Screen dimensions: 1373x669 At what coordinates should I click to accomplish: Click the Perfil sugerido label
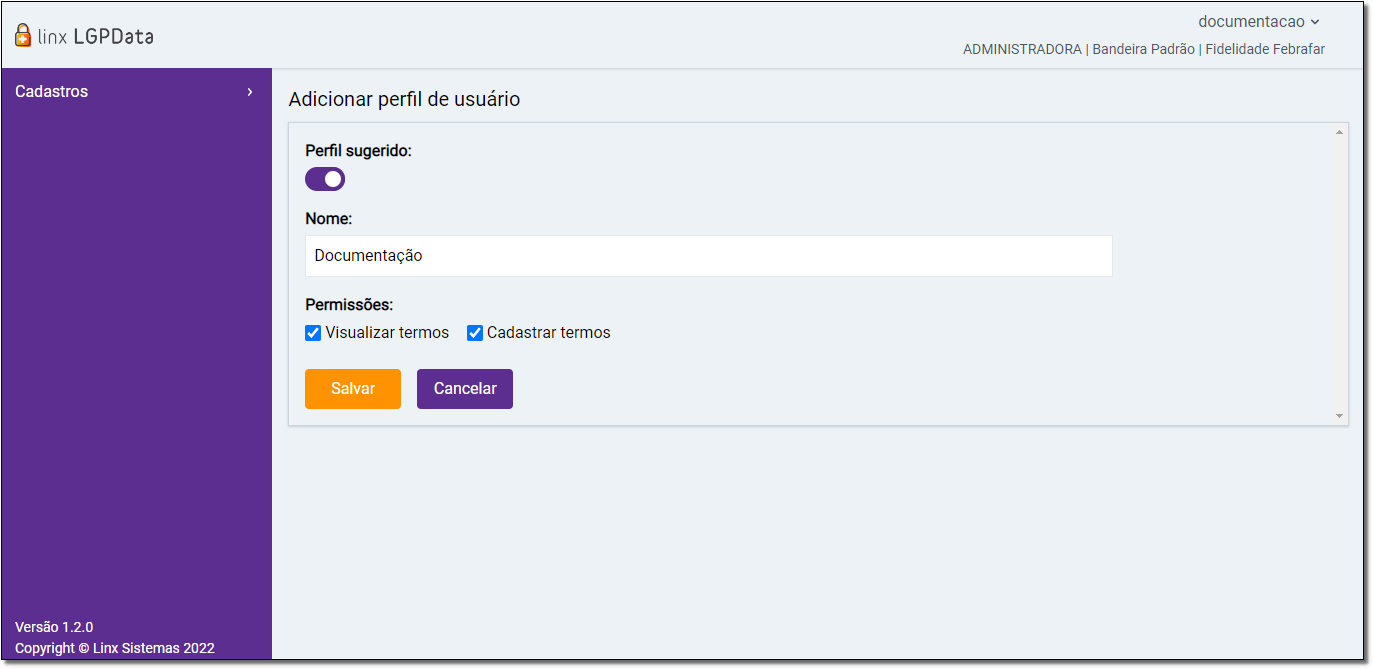point(358,151)
